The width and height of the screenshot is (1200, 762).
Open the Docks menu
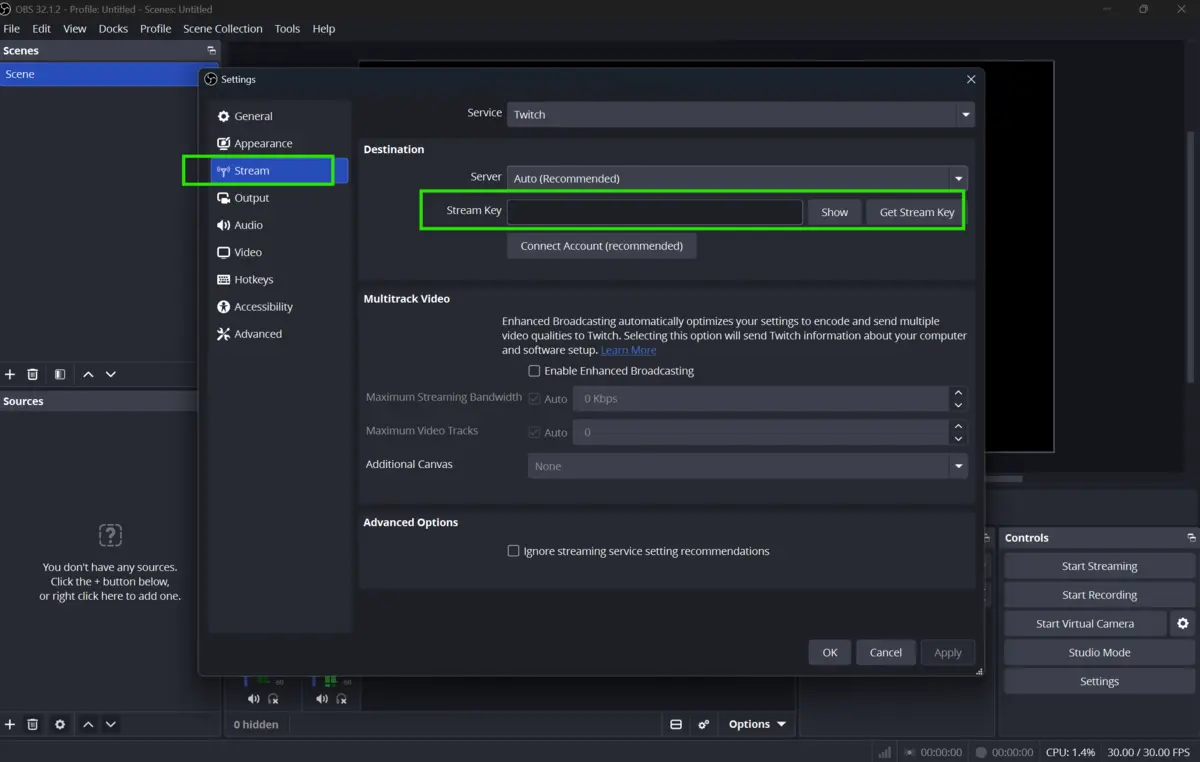click(113, 29)
